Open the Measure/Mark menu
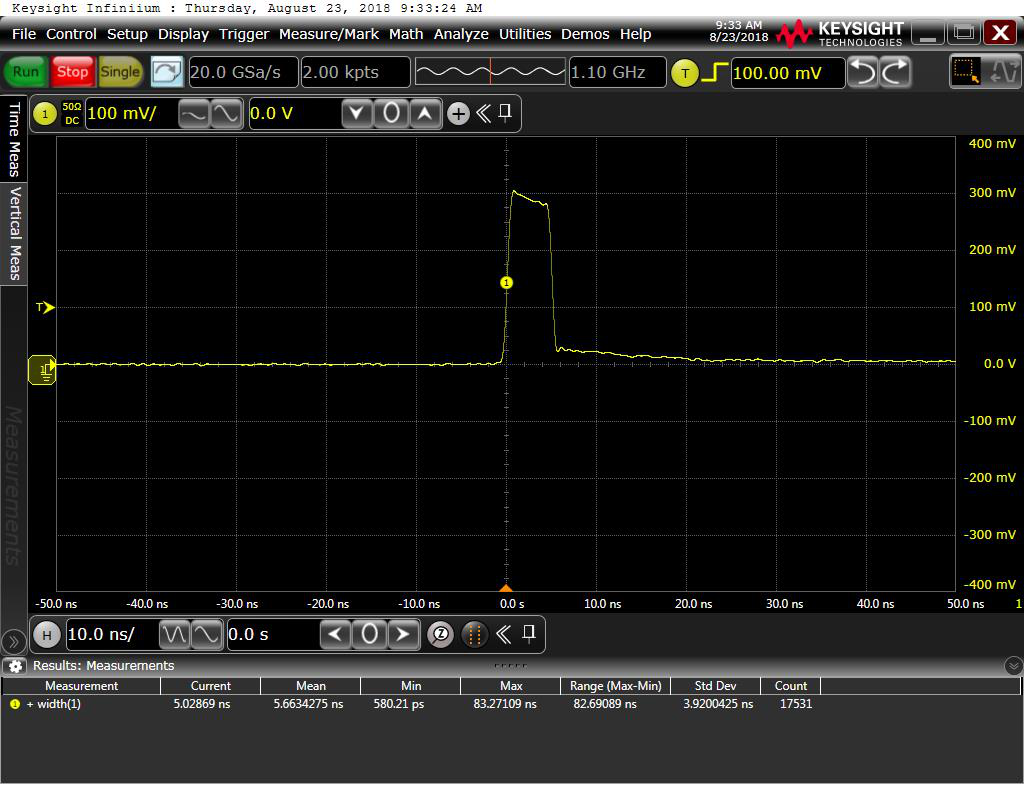 329,34
